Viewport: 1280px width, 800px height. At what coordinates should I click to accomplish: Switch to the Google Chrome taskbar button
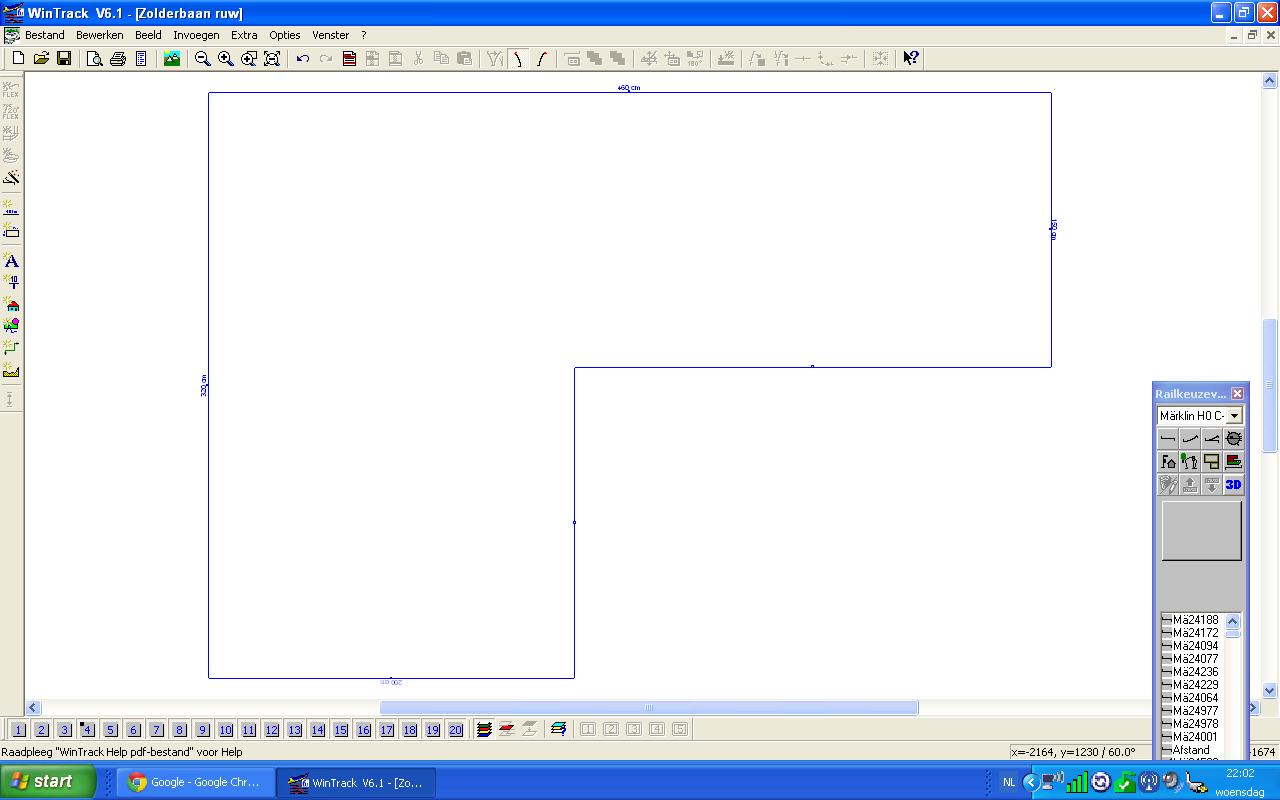coord(195,782)
